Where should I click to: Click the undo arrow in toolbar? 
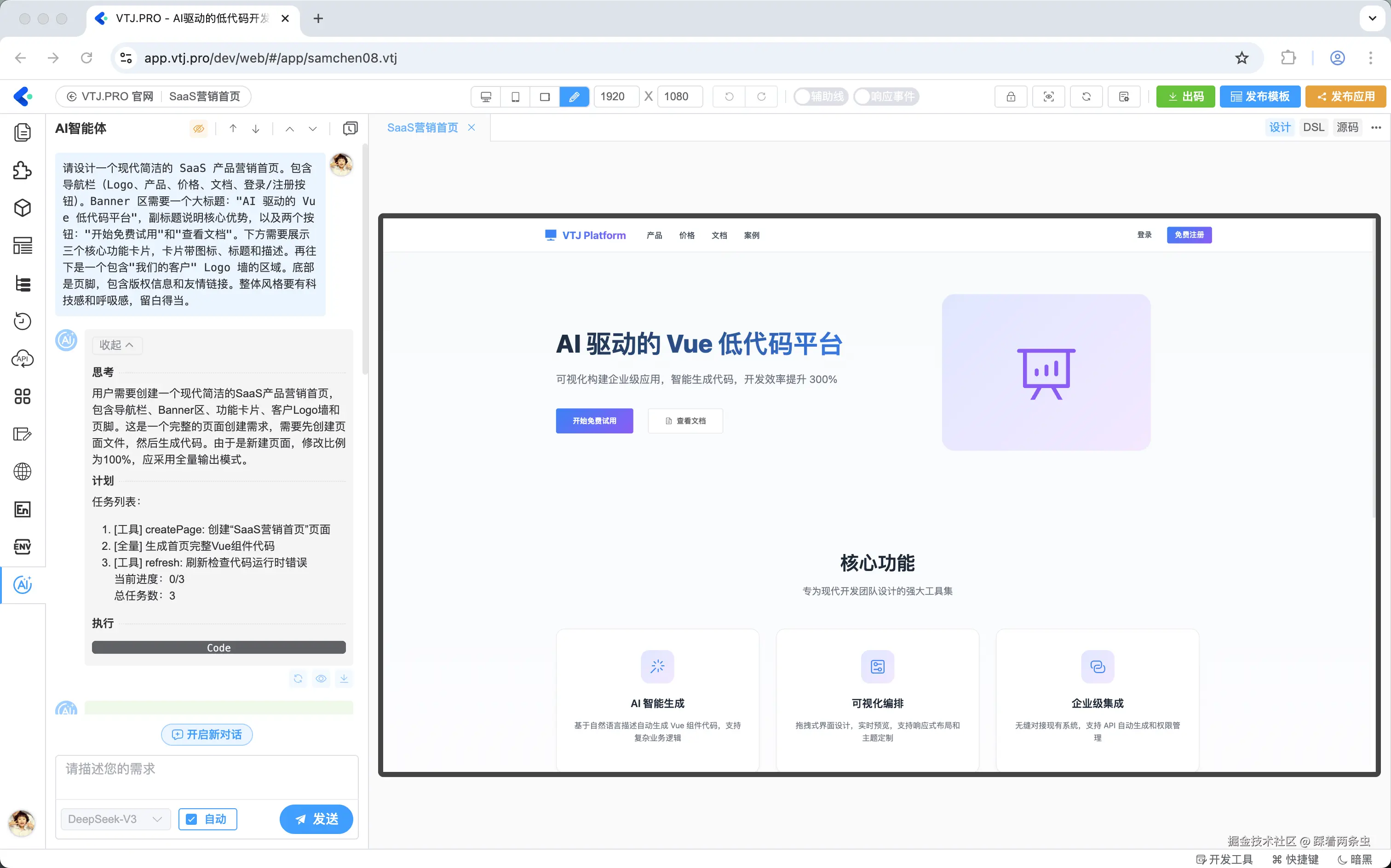[729, 97]
